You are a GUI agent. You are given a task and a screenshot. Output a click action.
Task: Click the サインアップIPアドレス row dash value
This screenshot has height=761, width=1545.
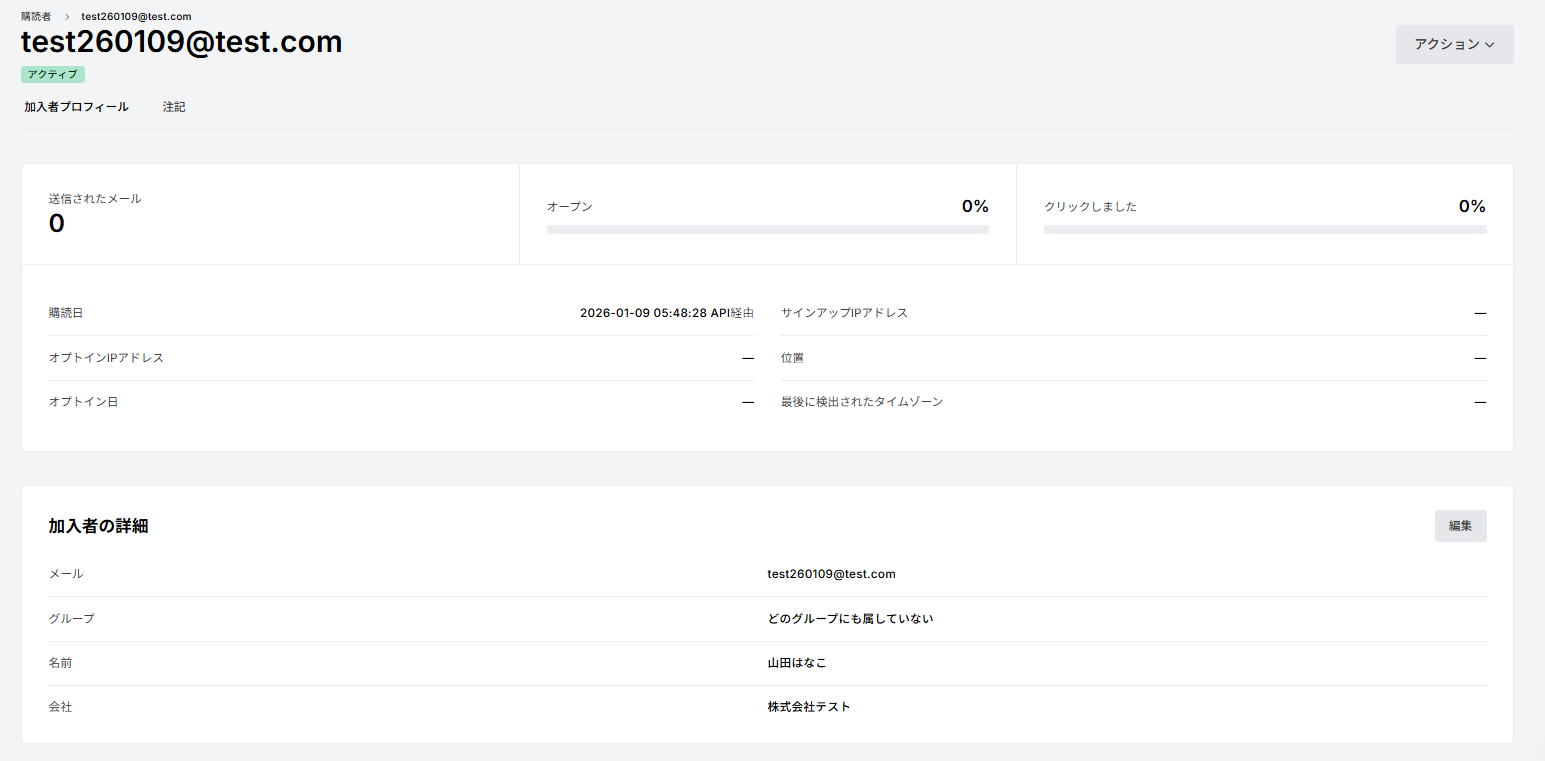pos(1479,313)
